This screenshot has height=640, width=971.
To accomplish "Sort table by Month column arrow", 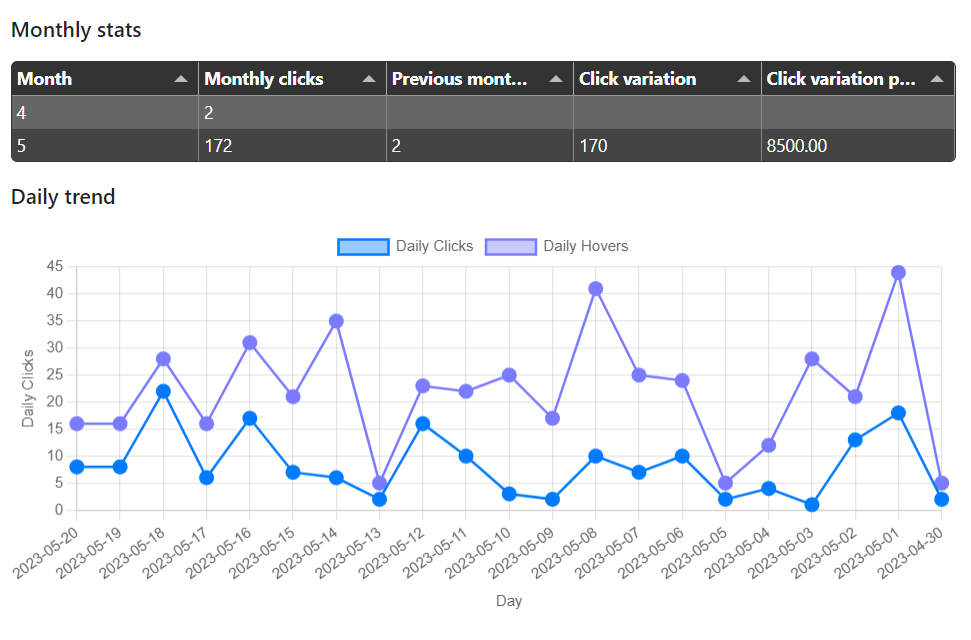I will (181, 79).
